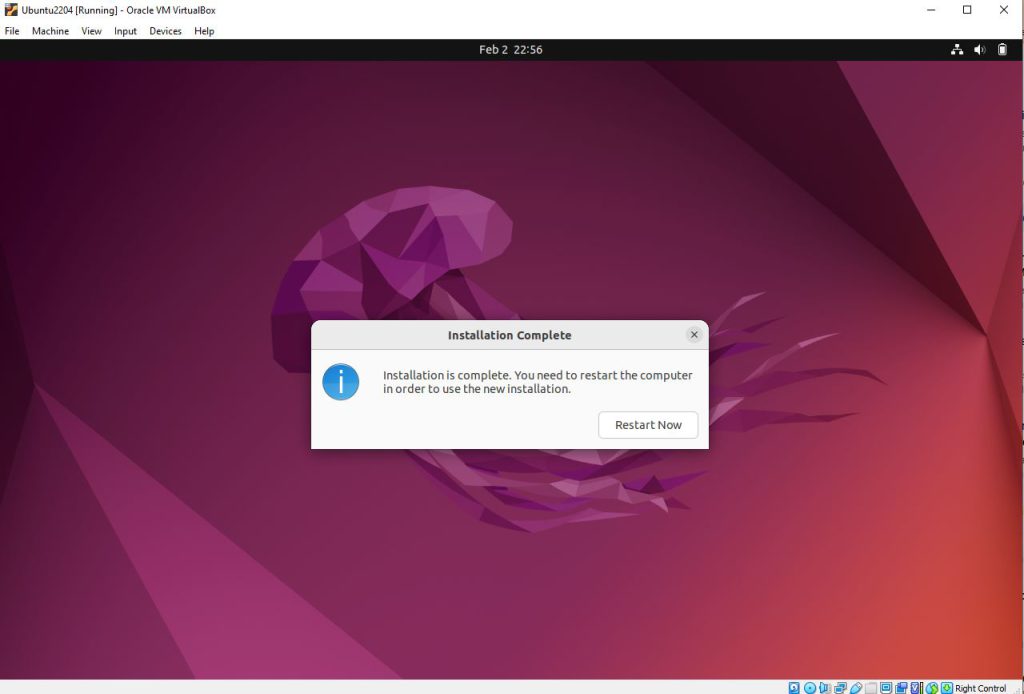The image size is (1024, 694).
Task: Open the clock showing Feb 2 22:56
Action: 511,50
